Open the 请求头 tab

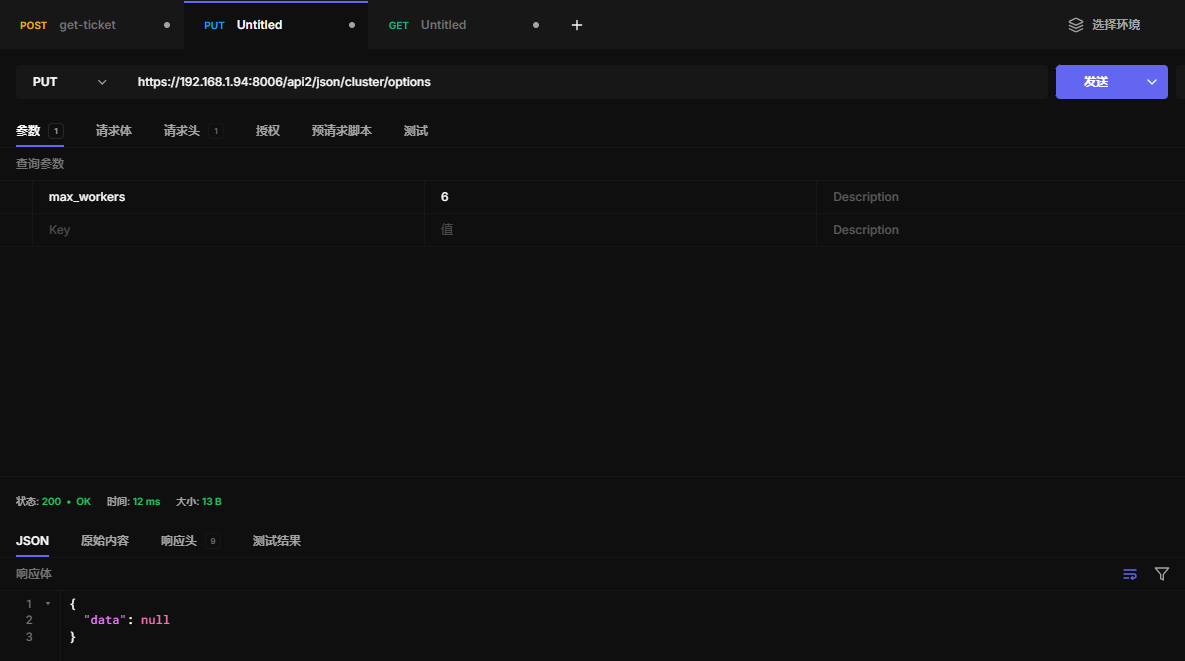(x=182, y=131)
